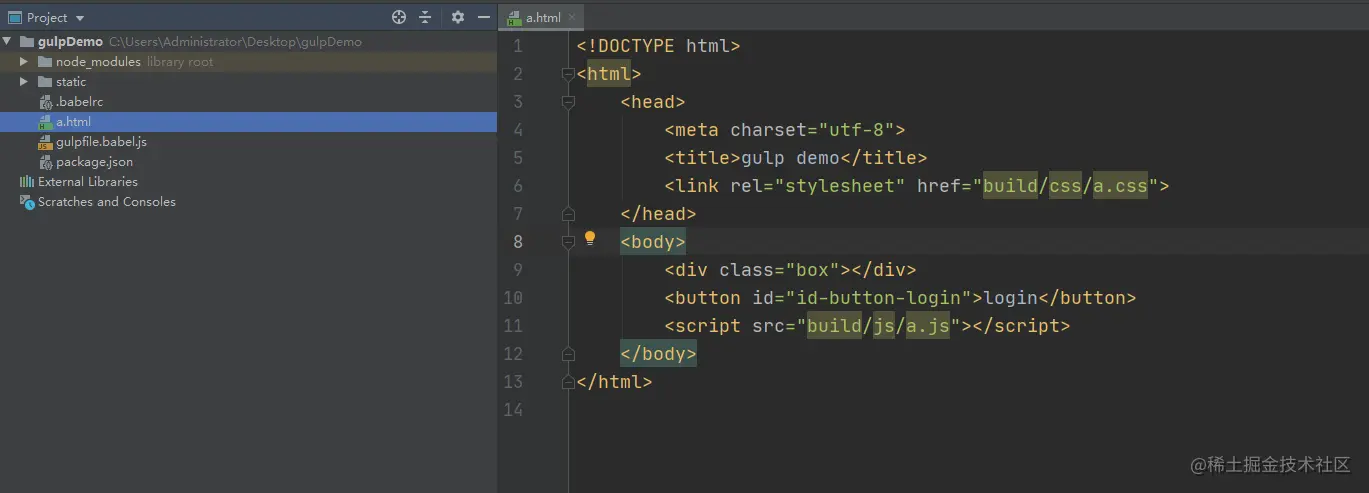Click the 'gulp demo' title text
This screenshot has height=493, width=1369.
pos(790,158)
